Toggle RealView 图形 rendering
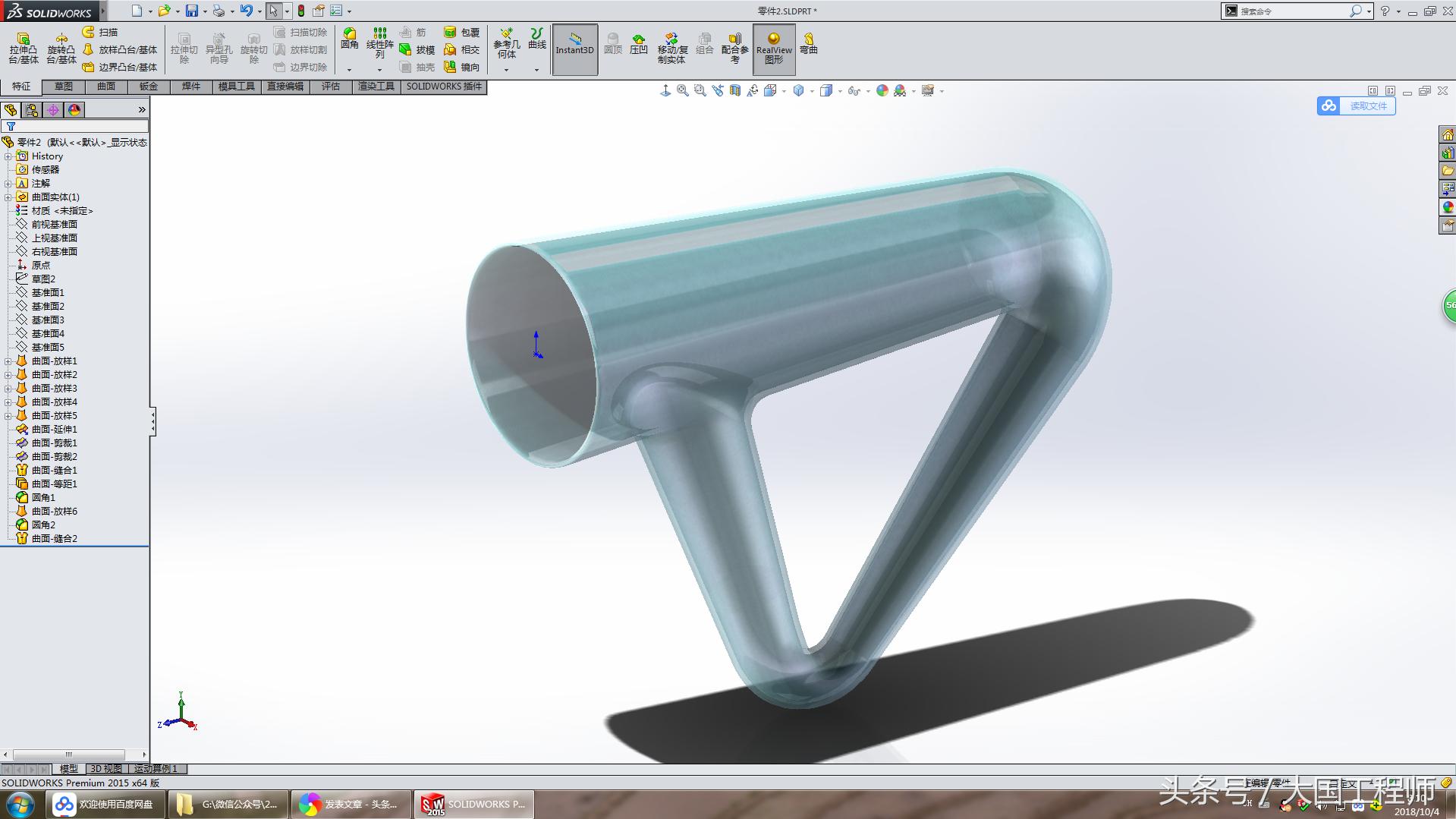 (773, 47)
